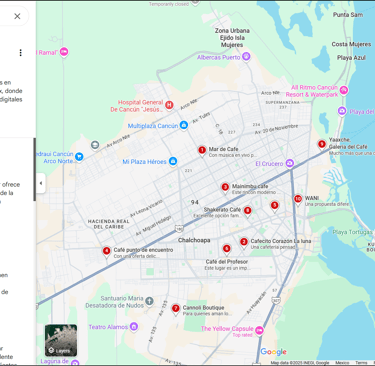The image size is (375, 366).
Task: Select pin 1 for Mar de Cafe
Action: tap(202, 151)
